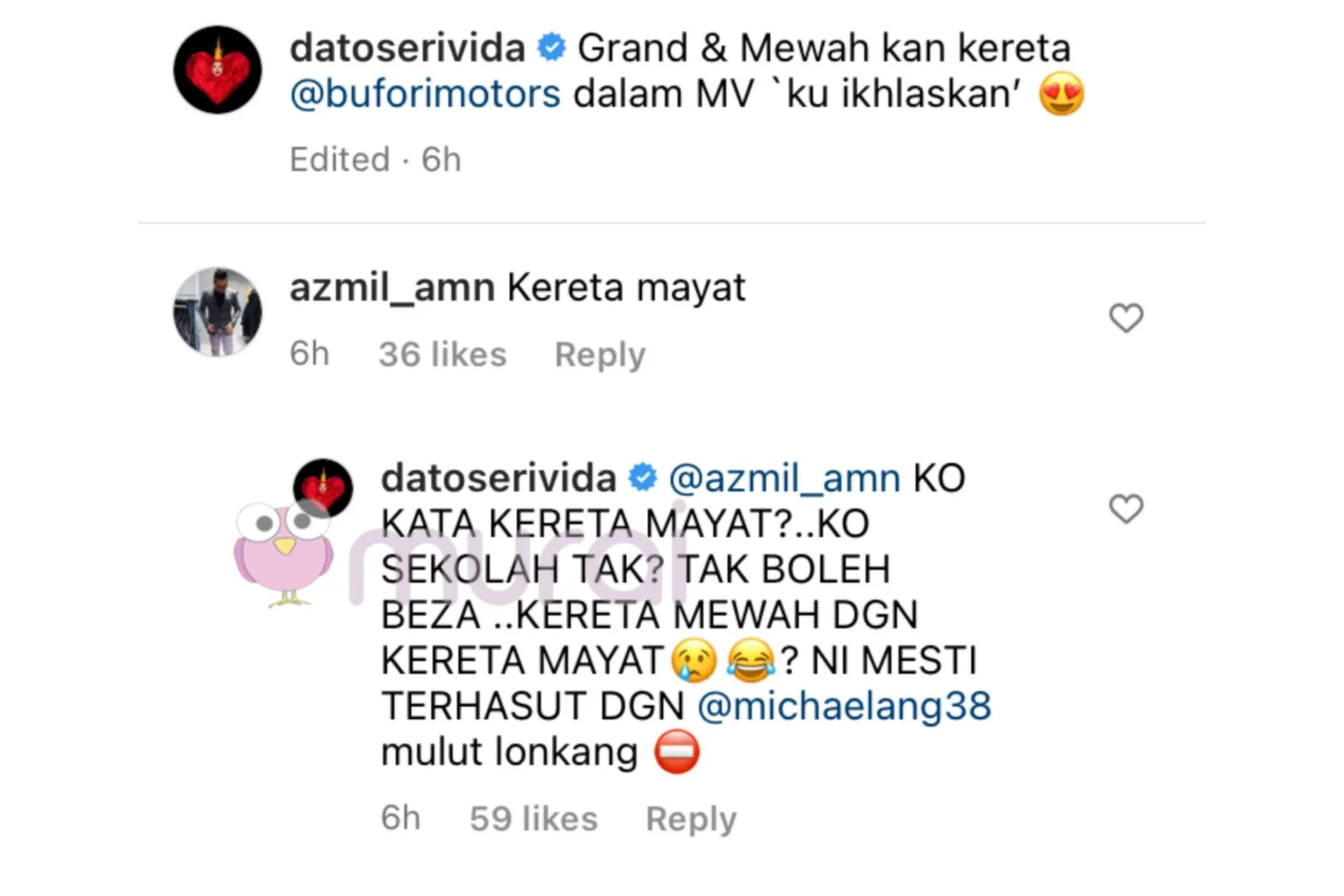View the 36 likes list
Viewport: 1344px width, 896px height.
pos(442,354)
